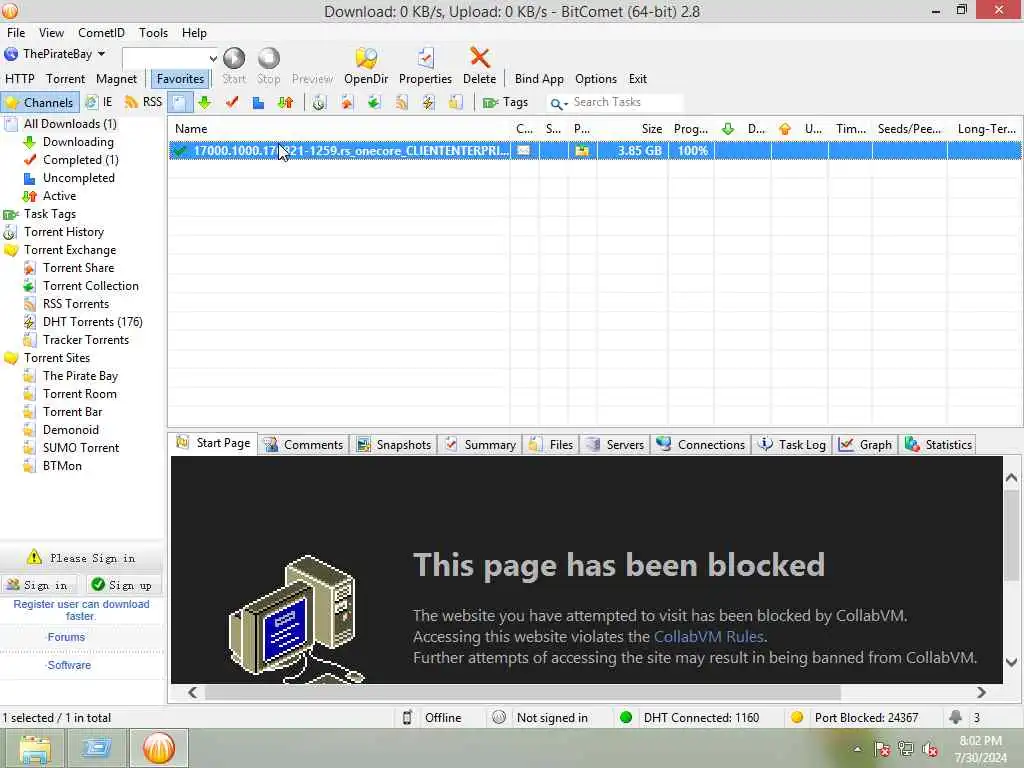Click the folder icon in task row
The height and width of the screenshot is (768, 1024).
tap(581, 150)
